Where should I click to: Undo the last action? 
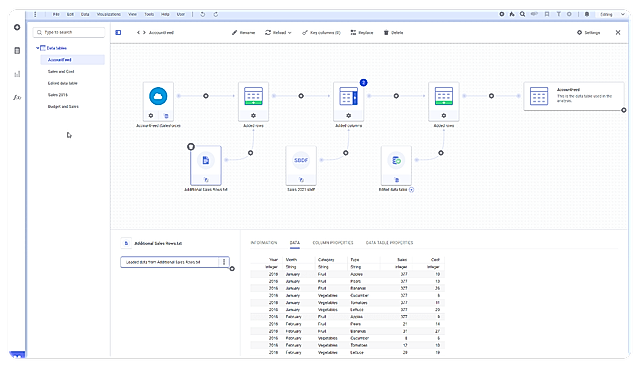202,14
